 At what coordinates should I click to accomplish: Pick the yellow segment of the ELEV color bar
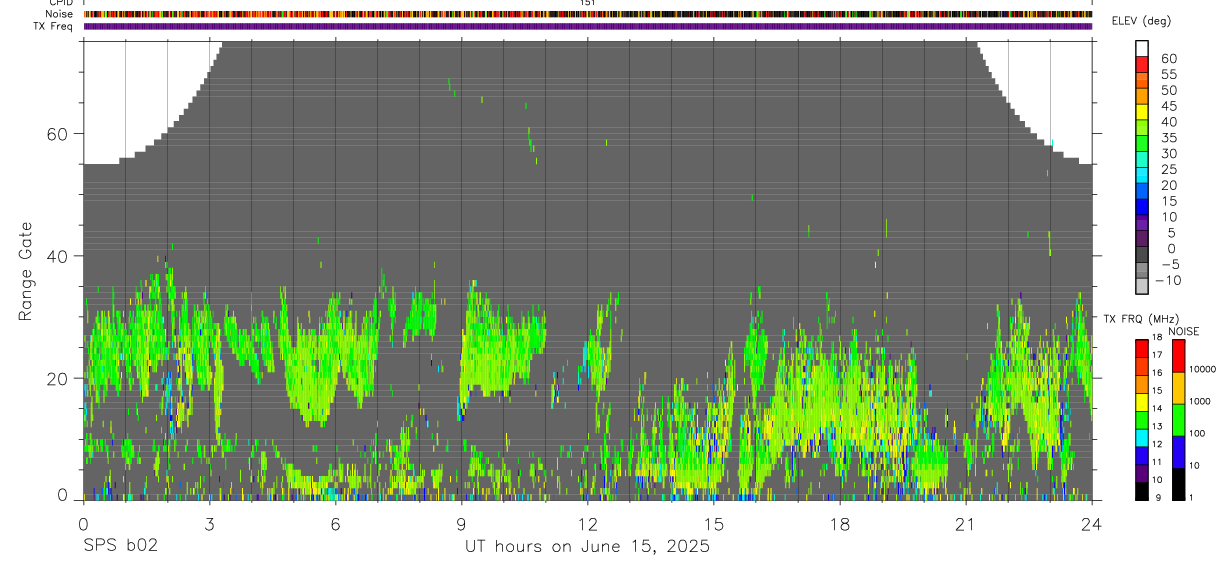(x=1142, y=112)
